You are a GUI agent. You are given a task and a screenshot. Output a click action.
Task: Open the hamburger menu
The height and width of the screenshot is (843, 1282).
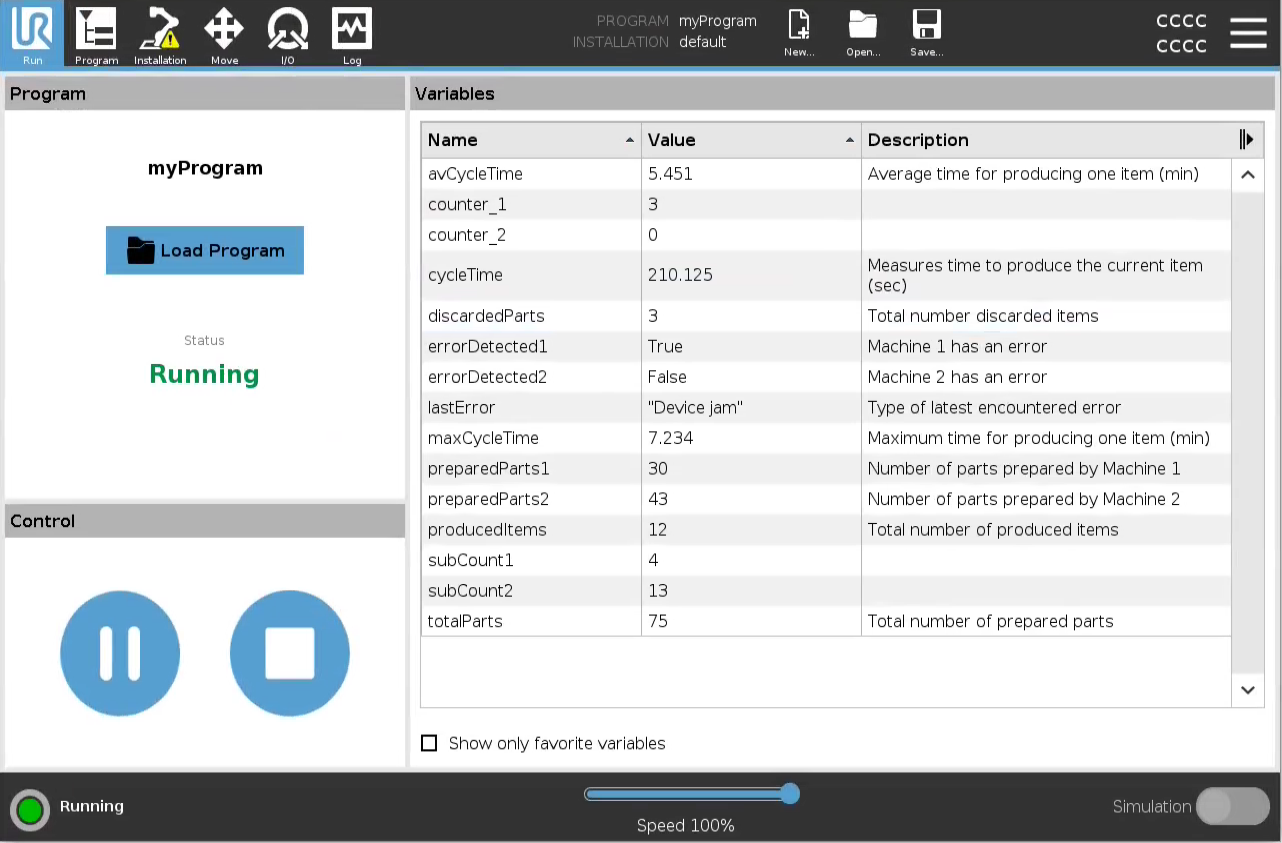[x=1248, y=33]
